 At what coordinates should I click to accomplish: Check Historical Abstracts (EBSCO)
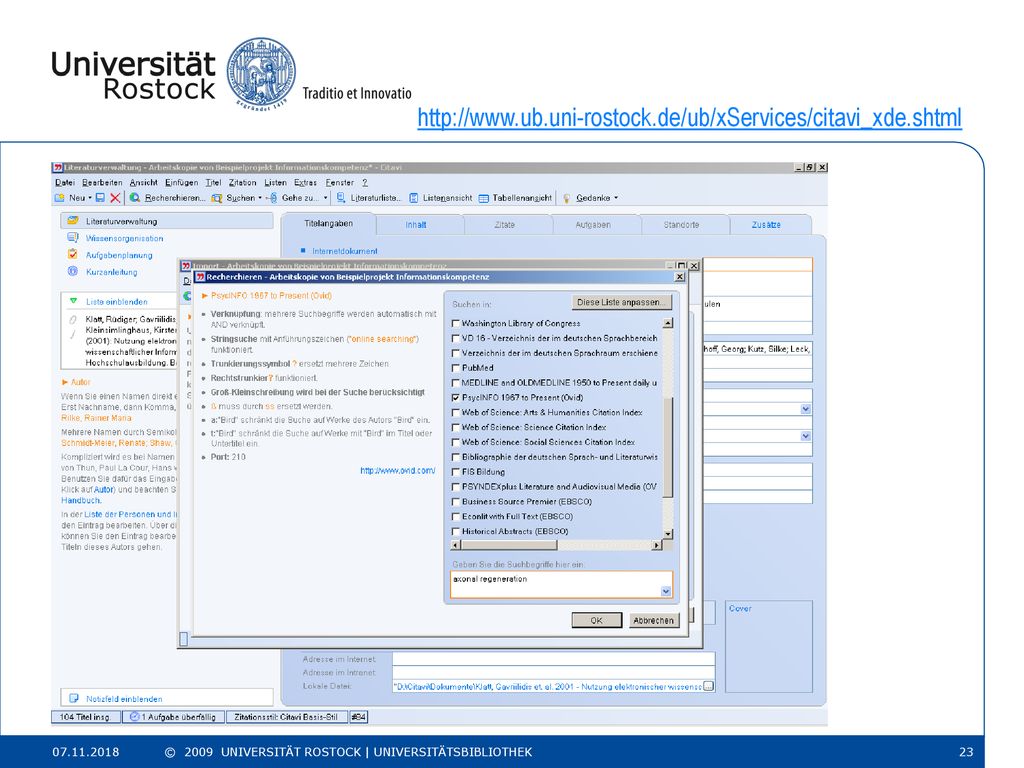pyautogui.click(x=456, y=531)
